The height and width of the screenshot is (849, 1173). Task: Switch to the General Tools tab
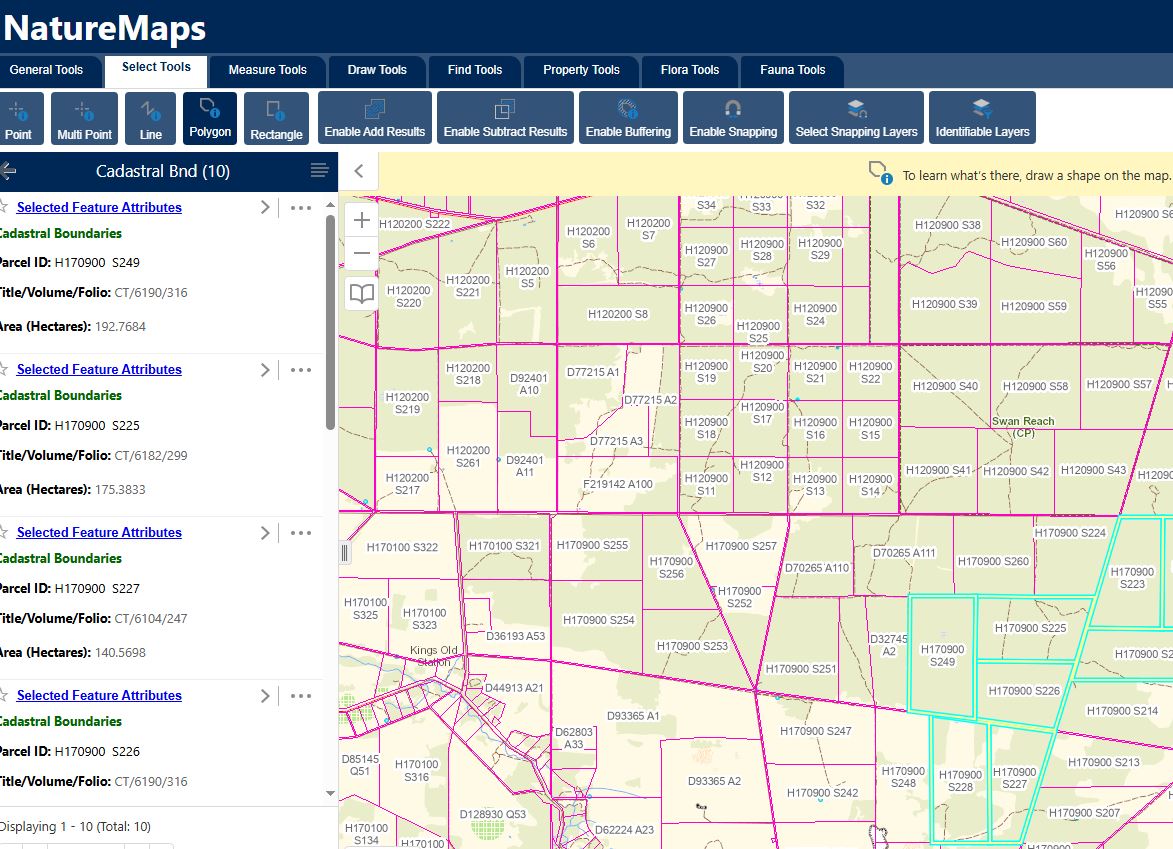(x=48, y=70)
